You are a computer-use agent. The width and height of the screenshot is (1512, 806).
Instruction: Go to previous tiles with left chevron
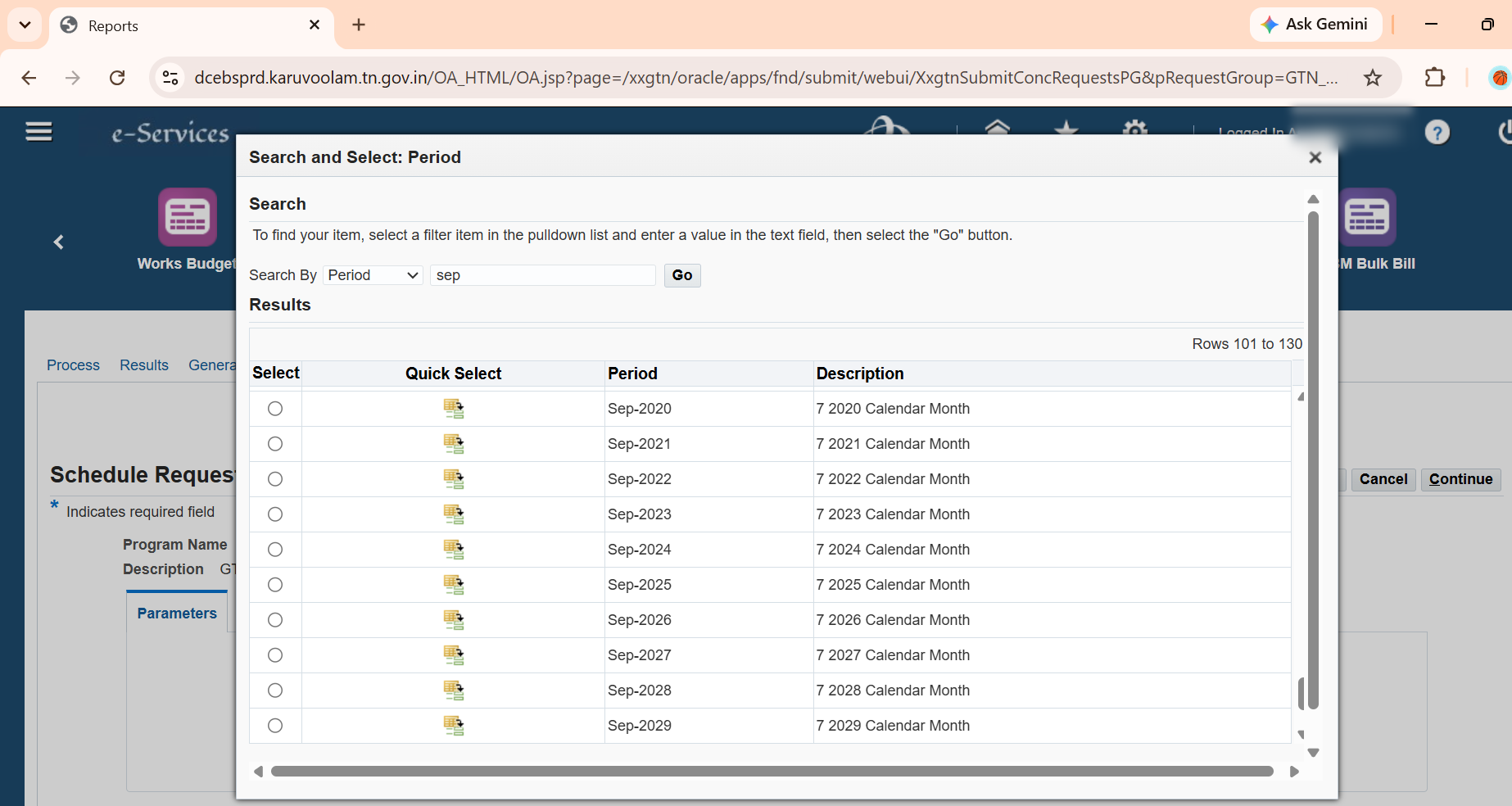(x=58, y=242)
